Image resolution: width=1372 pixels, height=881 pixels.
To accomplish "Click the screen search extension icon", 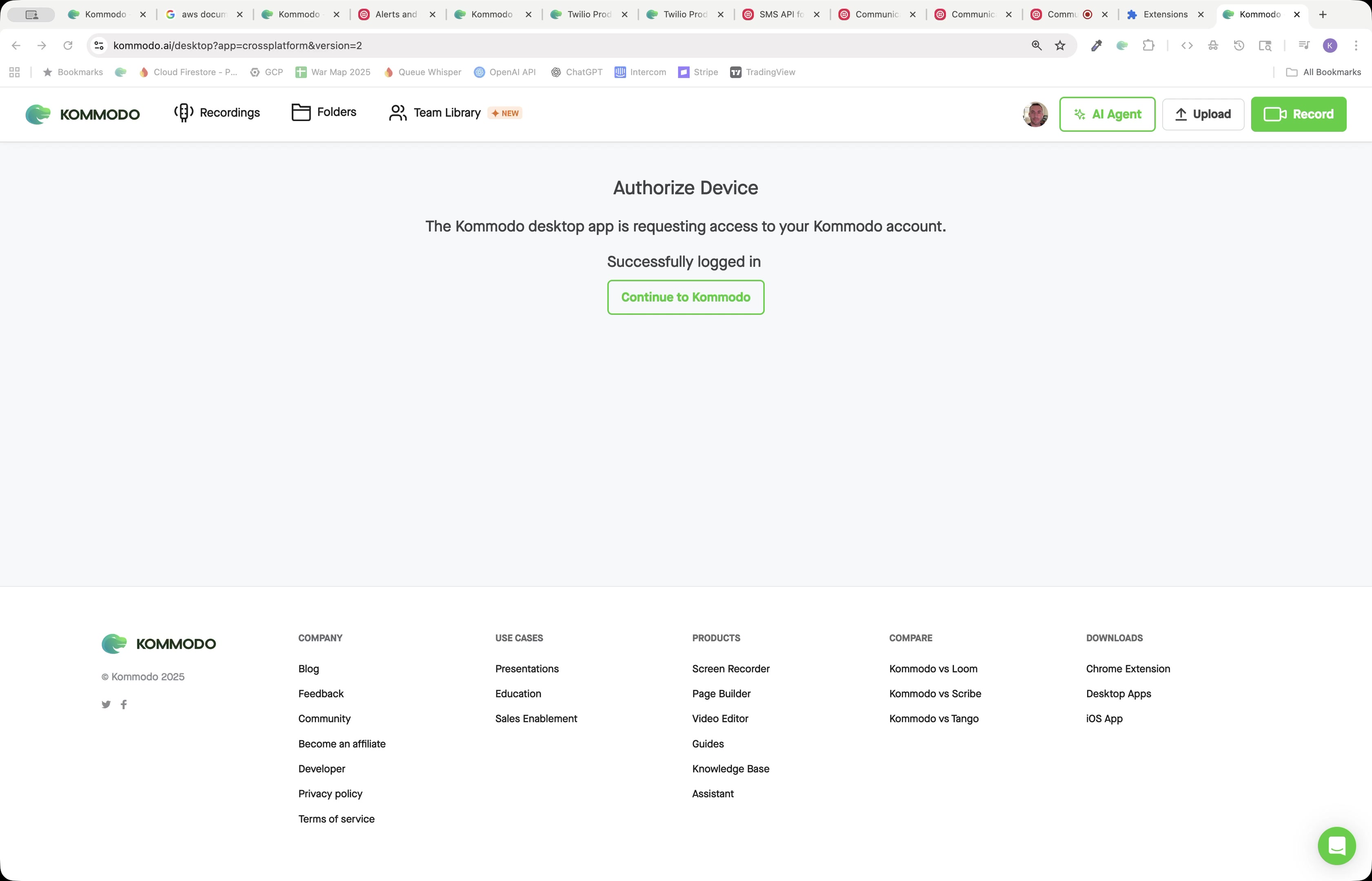I will click(1265, 45).
